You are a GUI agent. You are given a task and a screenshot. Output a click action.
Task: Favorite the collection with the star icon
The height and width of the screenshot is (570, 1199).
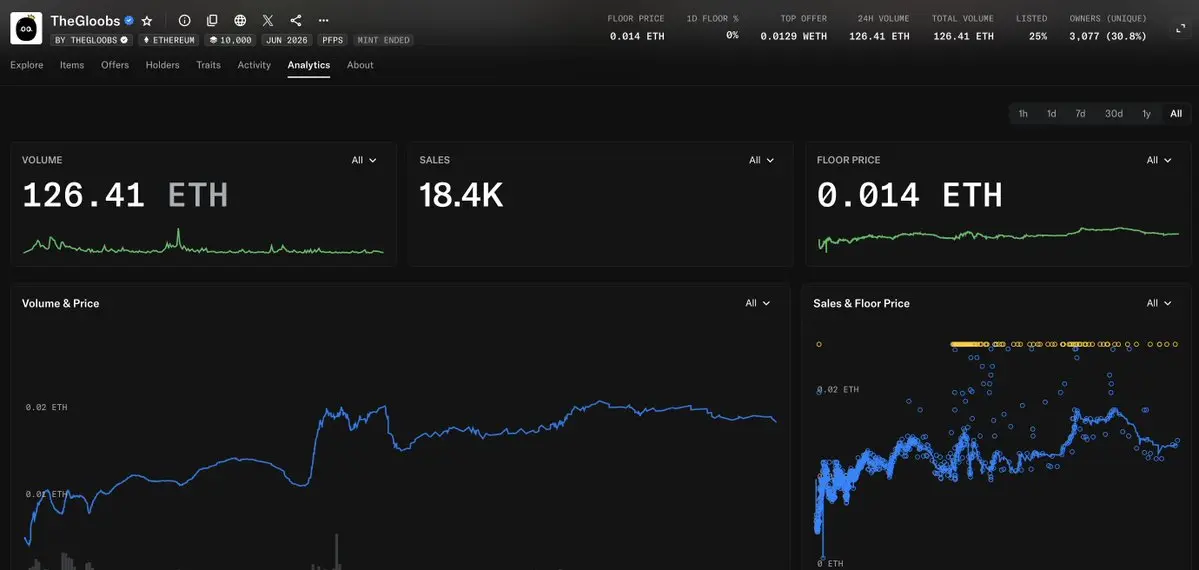pos(147,21)
